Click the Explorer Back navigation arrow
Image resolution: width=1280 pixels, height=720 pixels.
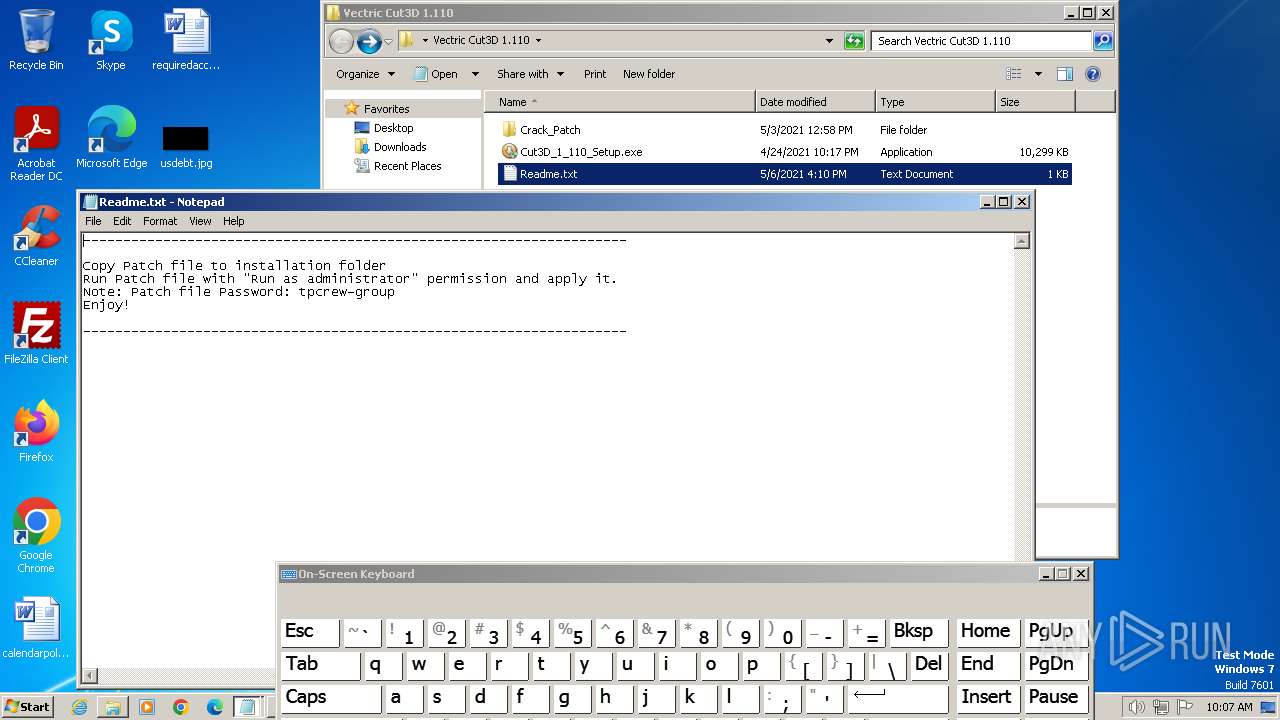[x=341, y=41]
